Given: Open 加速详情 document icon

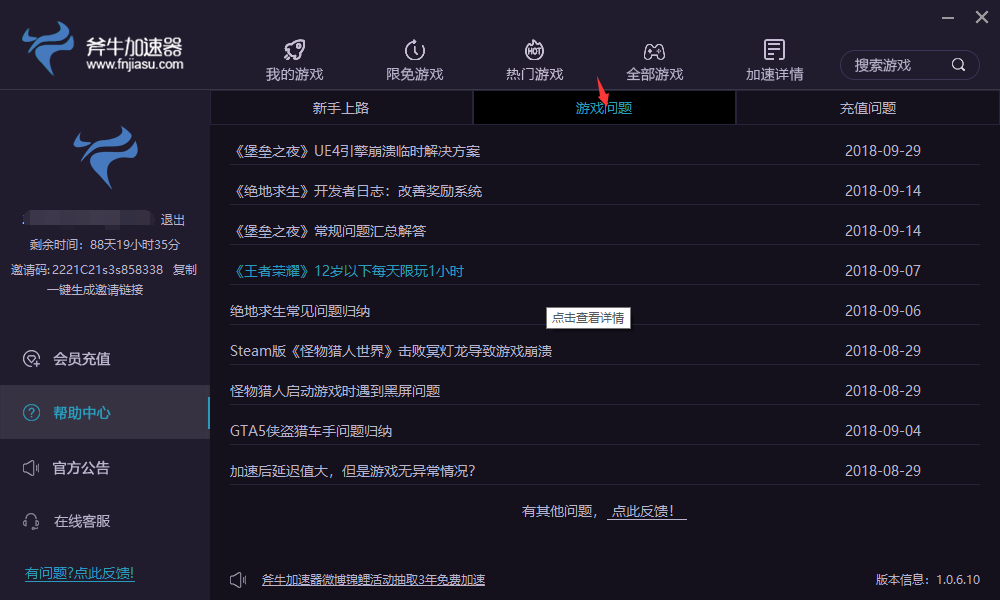Looking at the screenshot, I should click(x=774, y=50).
